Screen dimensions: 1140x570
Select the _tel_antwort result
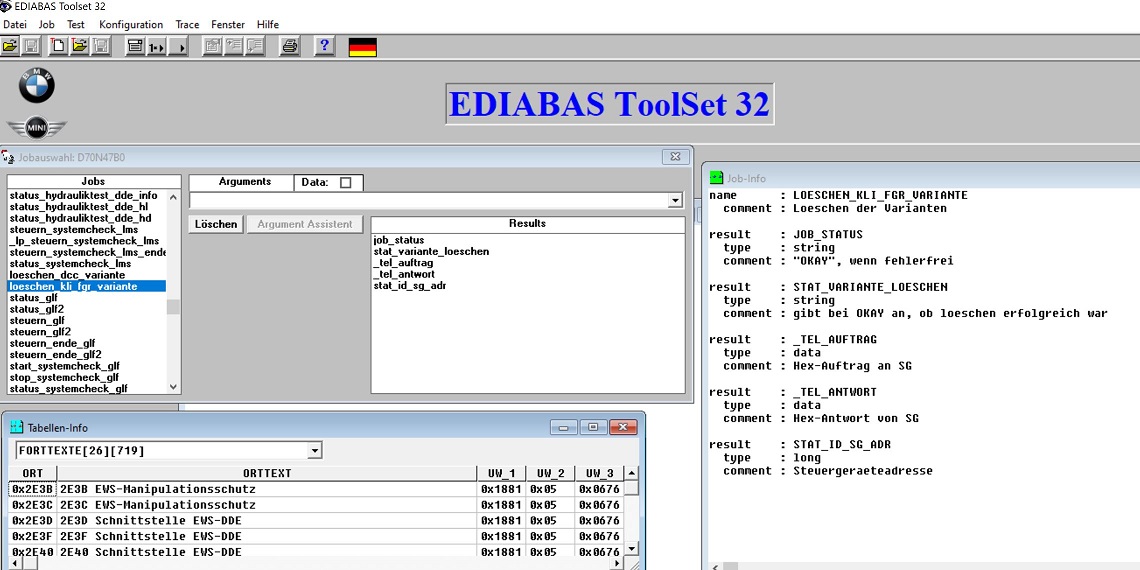404,274
